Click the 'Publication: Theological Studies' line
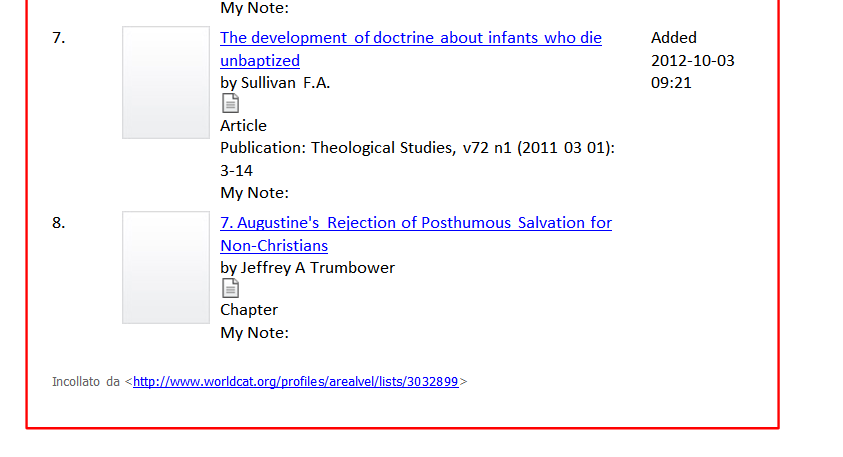The width and height of the screenshot is (843, 457). pos(417,148)
